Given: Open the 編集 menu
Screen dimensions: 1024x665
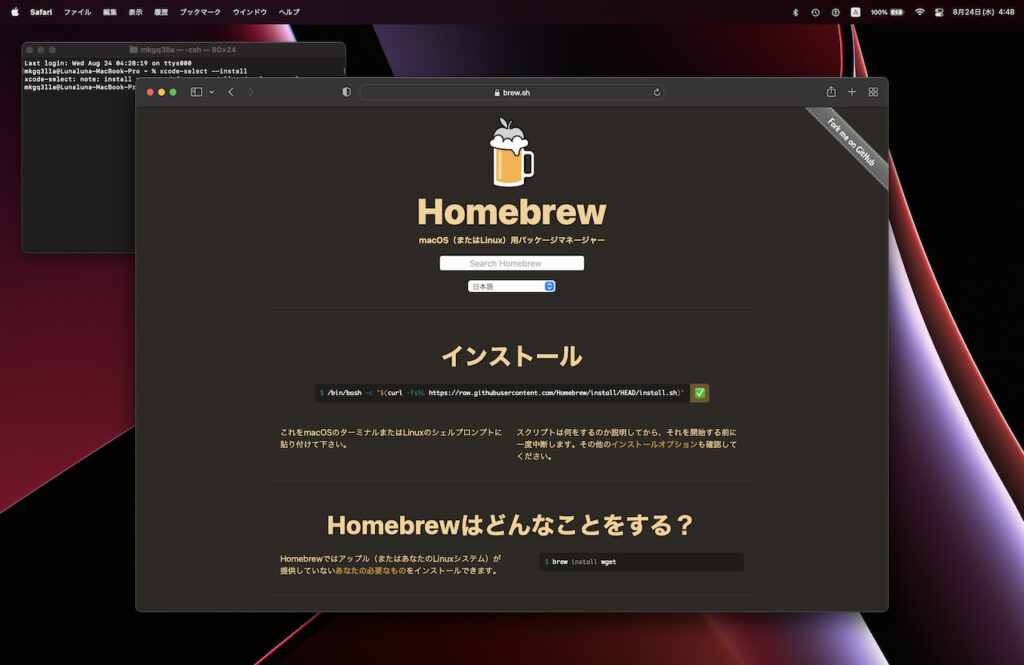Looking at the screenshot, I should (x=110, y=12).
